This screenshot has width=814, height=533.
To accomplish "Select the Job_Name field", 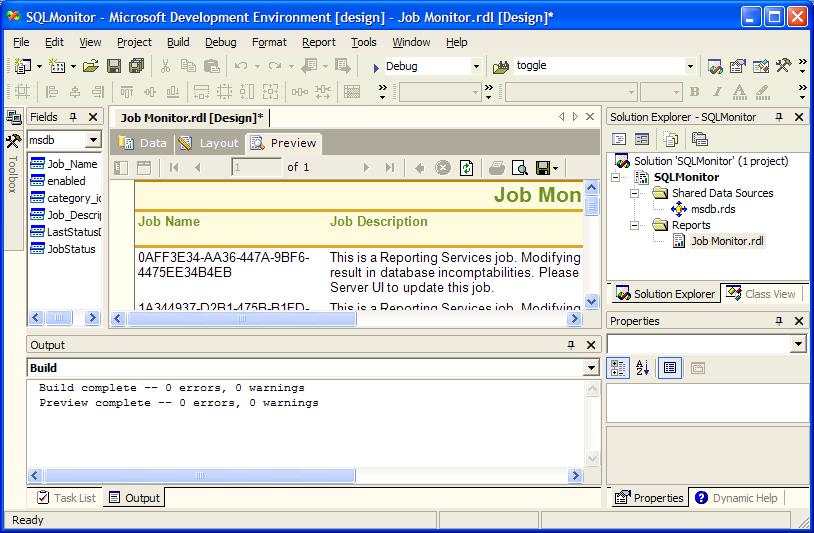I will pyautogui.click(x=72, y=164).
